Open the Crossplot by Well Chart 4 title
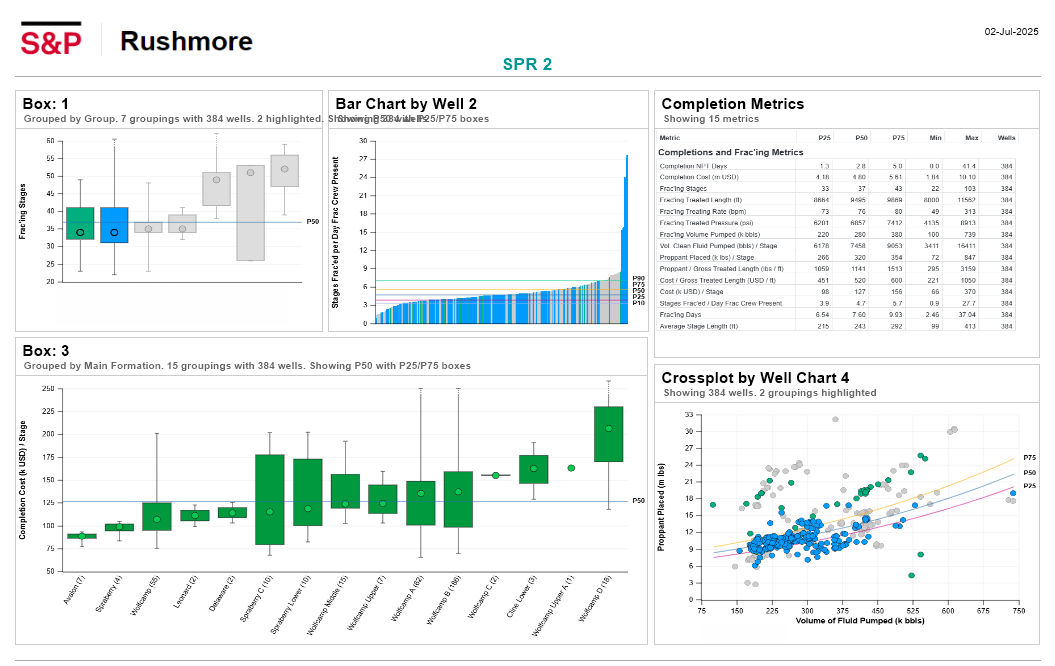 [755, 378]
